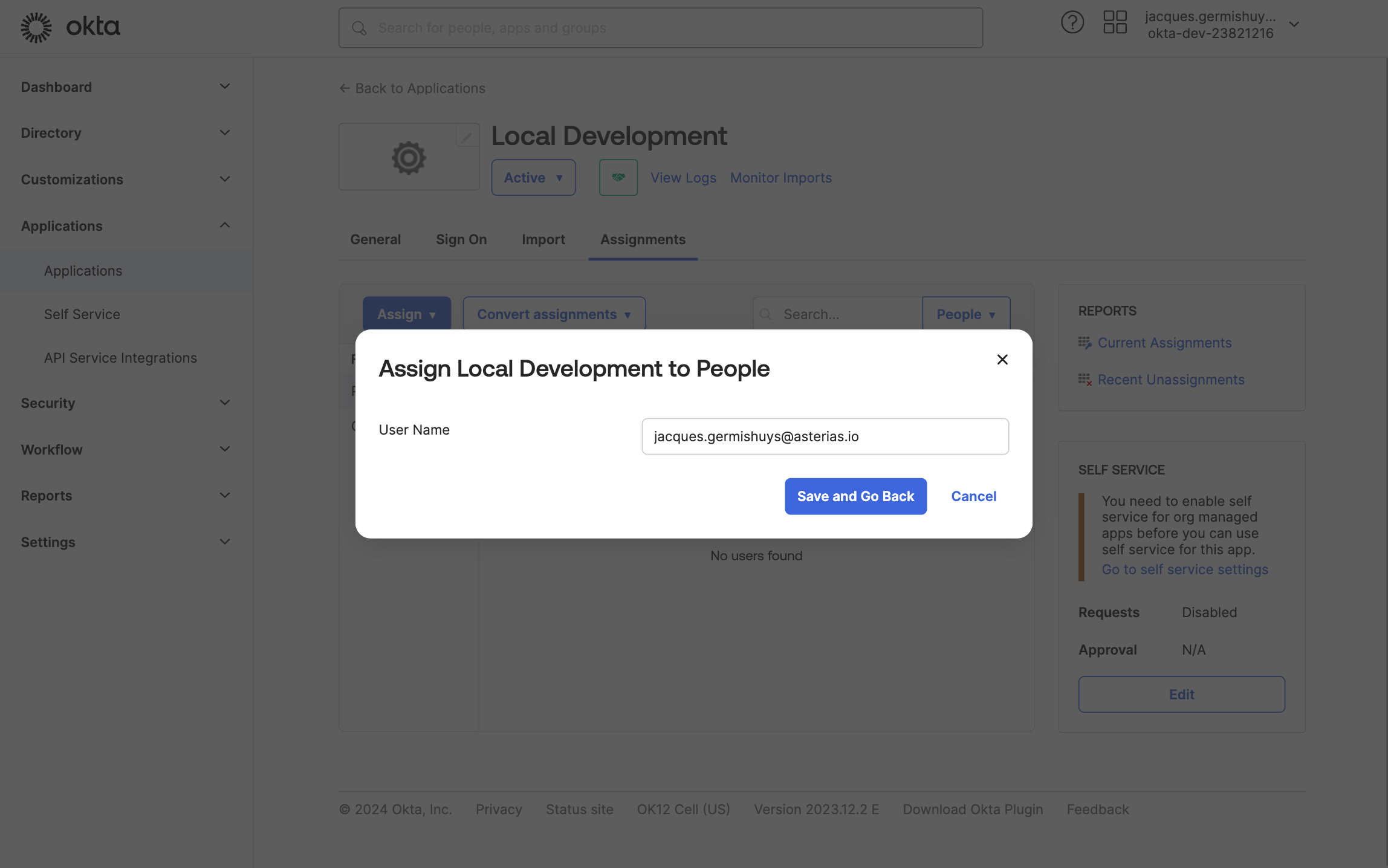Click the green handshake provisioning icon
The image size is (1388, 868).
coord(618,178)
